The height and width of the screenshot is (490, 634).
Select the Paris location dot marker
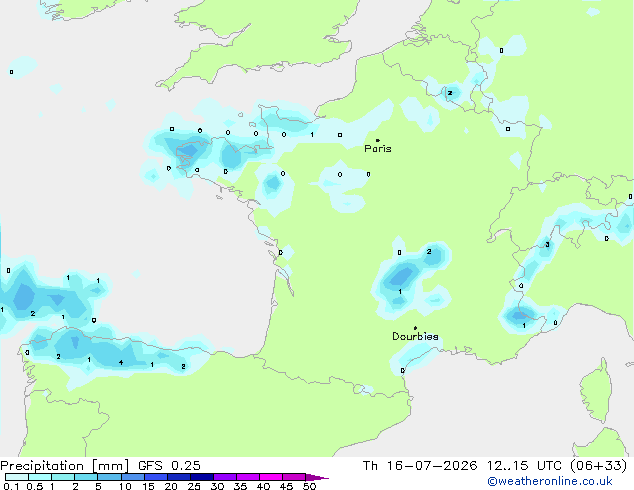pyautogui.click(x=378, y=140)
